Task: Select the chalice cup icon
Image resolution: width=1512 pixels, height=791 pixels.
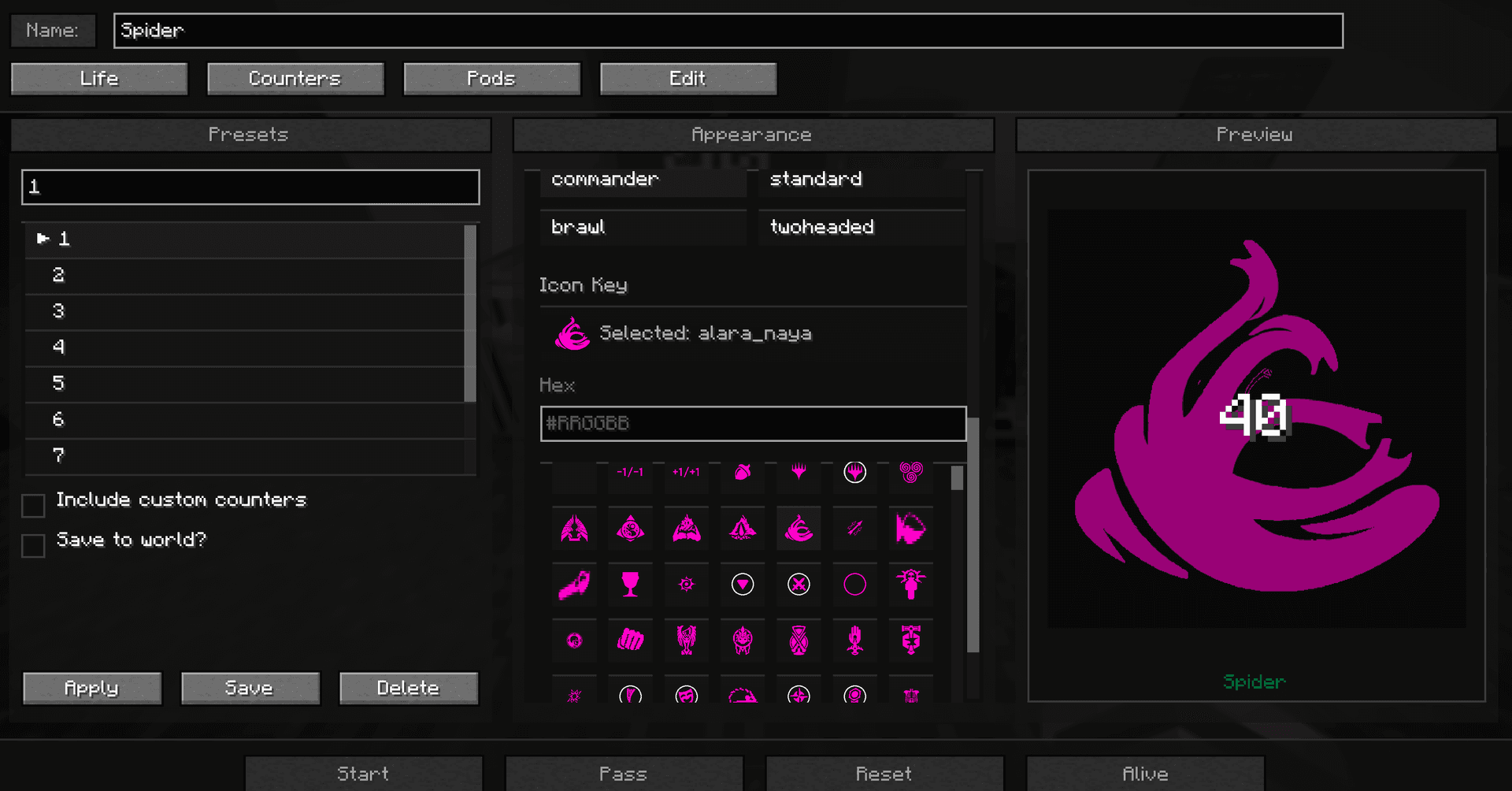Action: [630, 585]
